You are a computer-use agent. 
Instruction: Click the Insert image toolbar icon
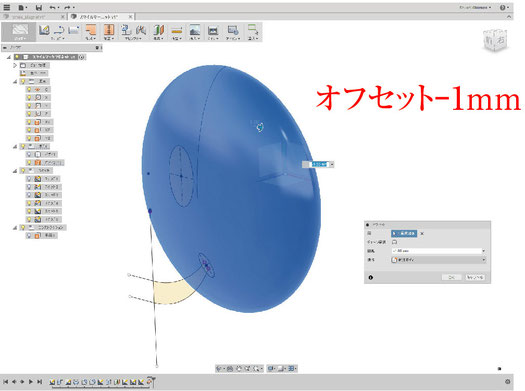[195, 30]
